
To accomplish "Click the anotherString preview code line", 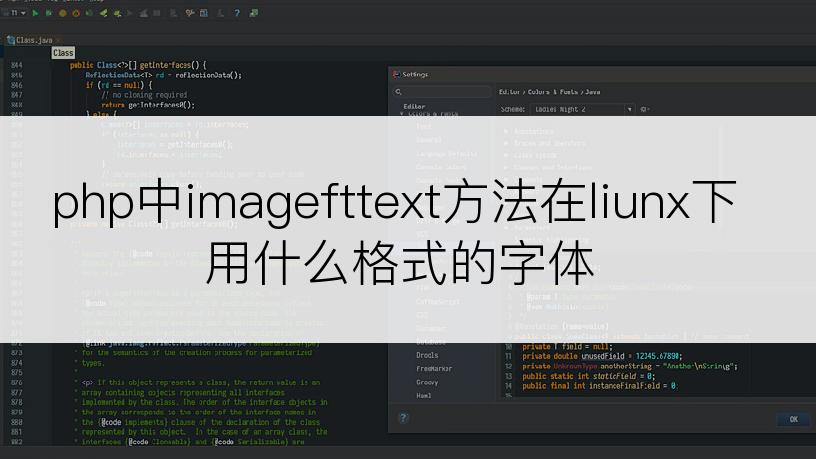I will coord(630,366).
